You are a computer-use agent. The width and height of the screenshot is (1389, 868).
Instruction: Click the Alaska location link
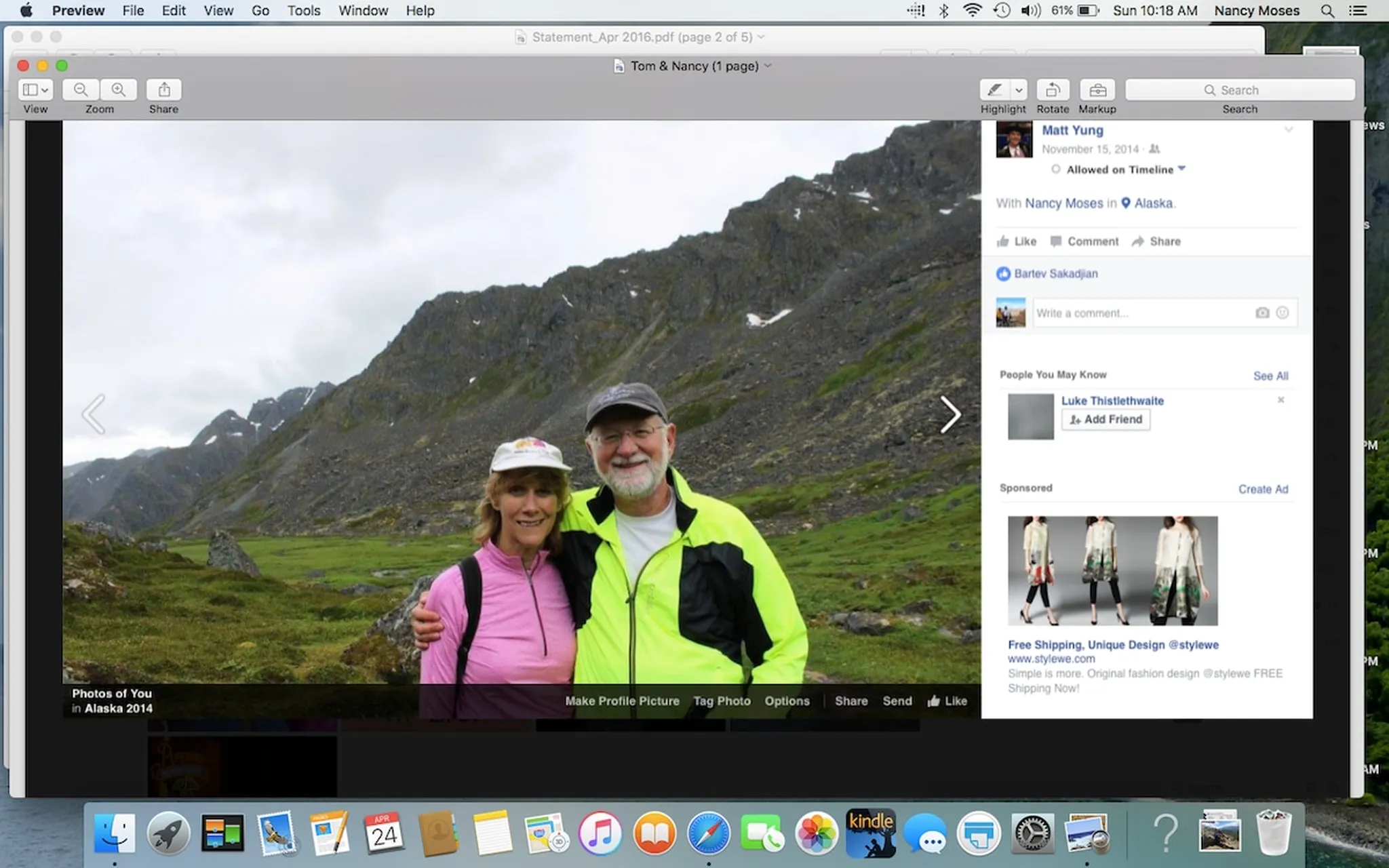[x=1153, y=203]
